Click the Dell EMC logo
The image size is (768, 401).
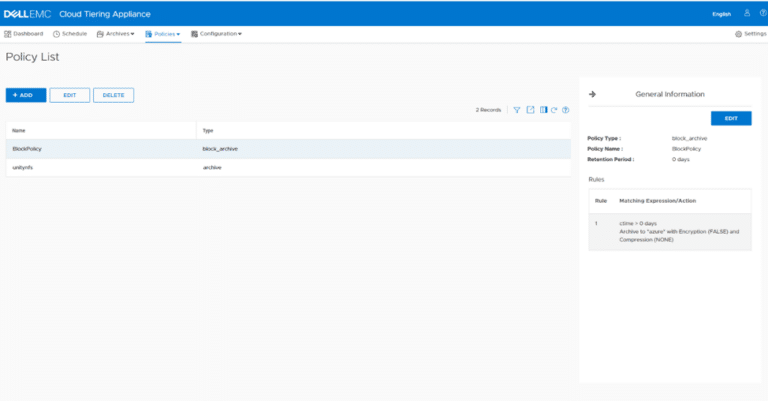coord(27,14)
